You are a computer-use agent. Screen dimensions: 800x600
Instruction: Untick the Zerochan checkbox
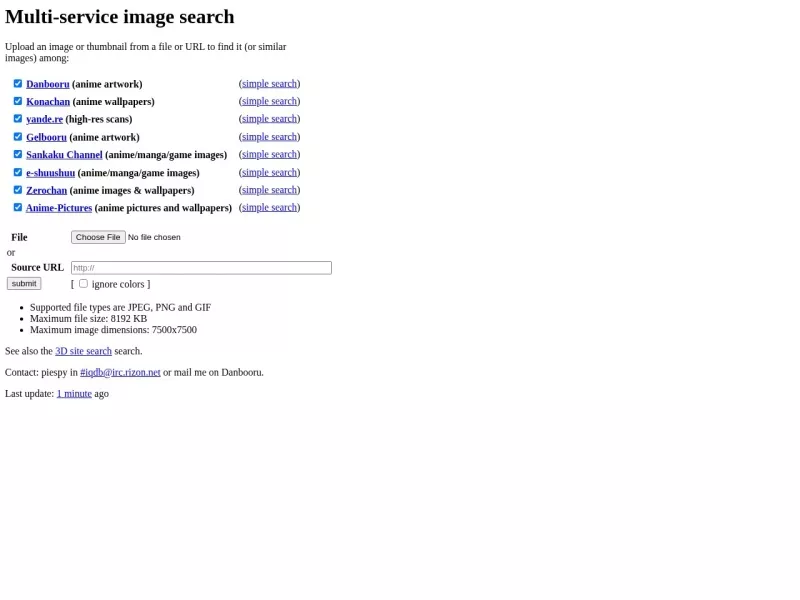pos(18,190)
